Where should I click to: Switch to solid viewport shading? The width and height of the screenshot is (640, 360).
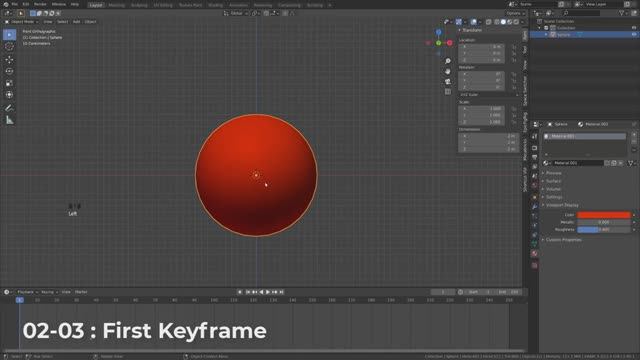(x=503, y=22)
